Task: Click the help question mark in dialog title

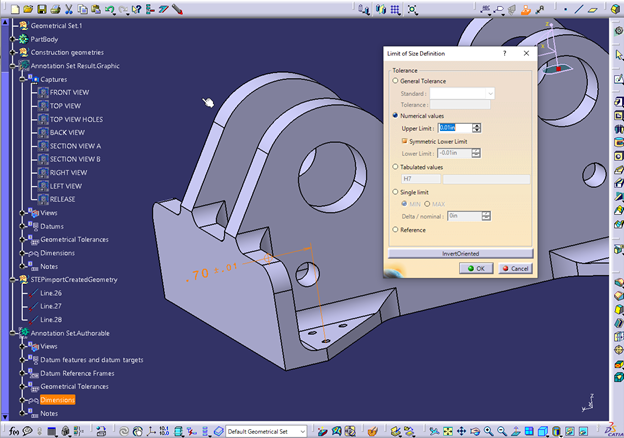Action: point(503,52)
